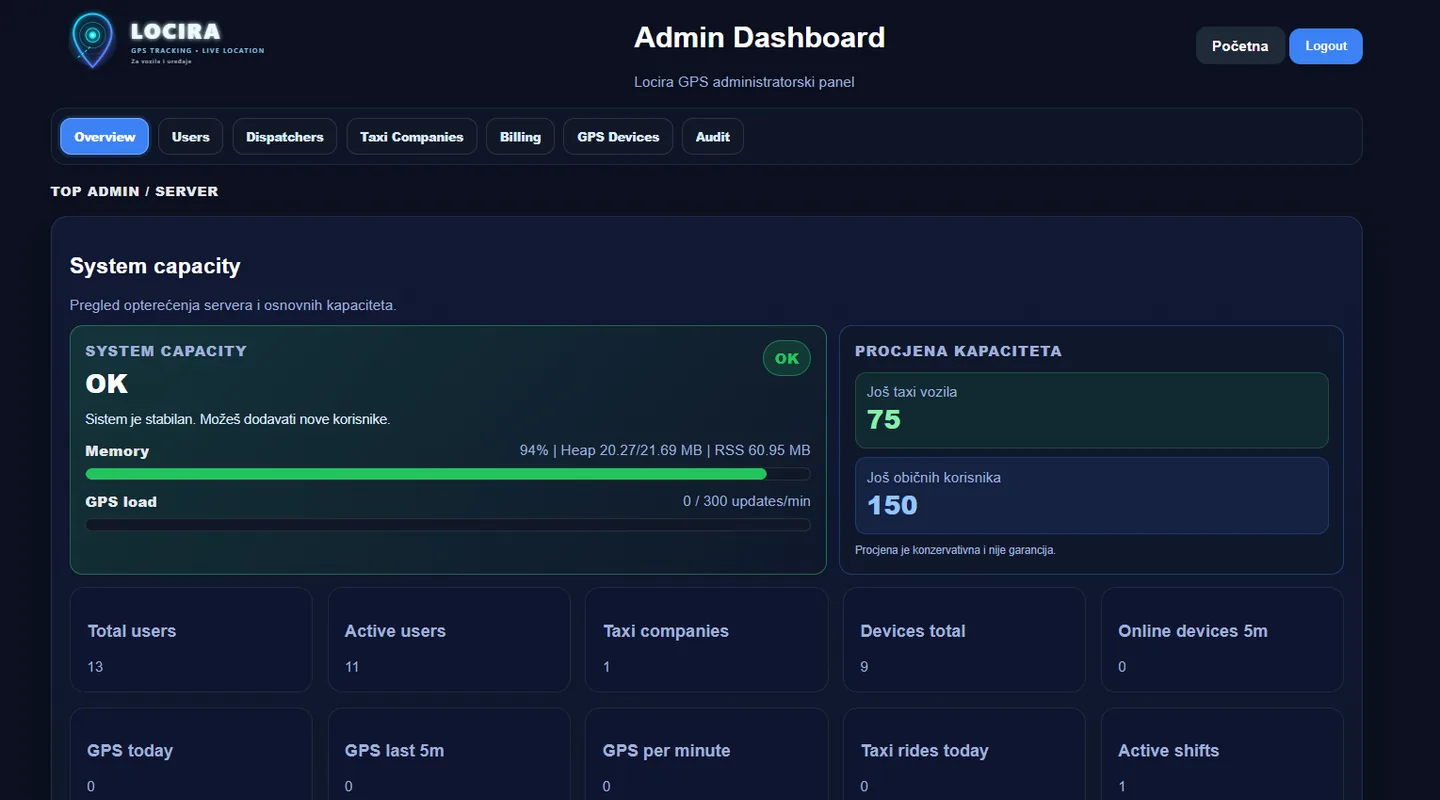Click the TOP ADMIN / SERVER label

[134, 191]
